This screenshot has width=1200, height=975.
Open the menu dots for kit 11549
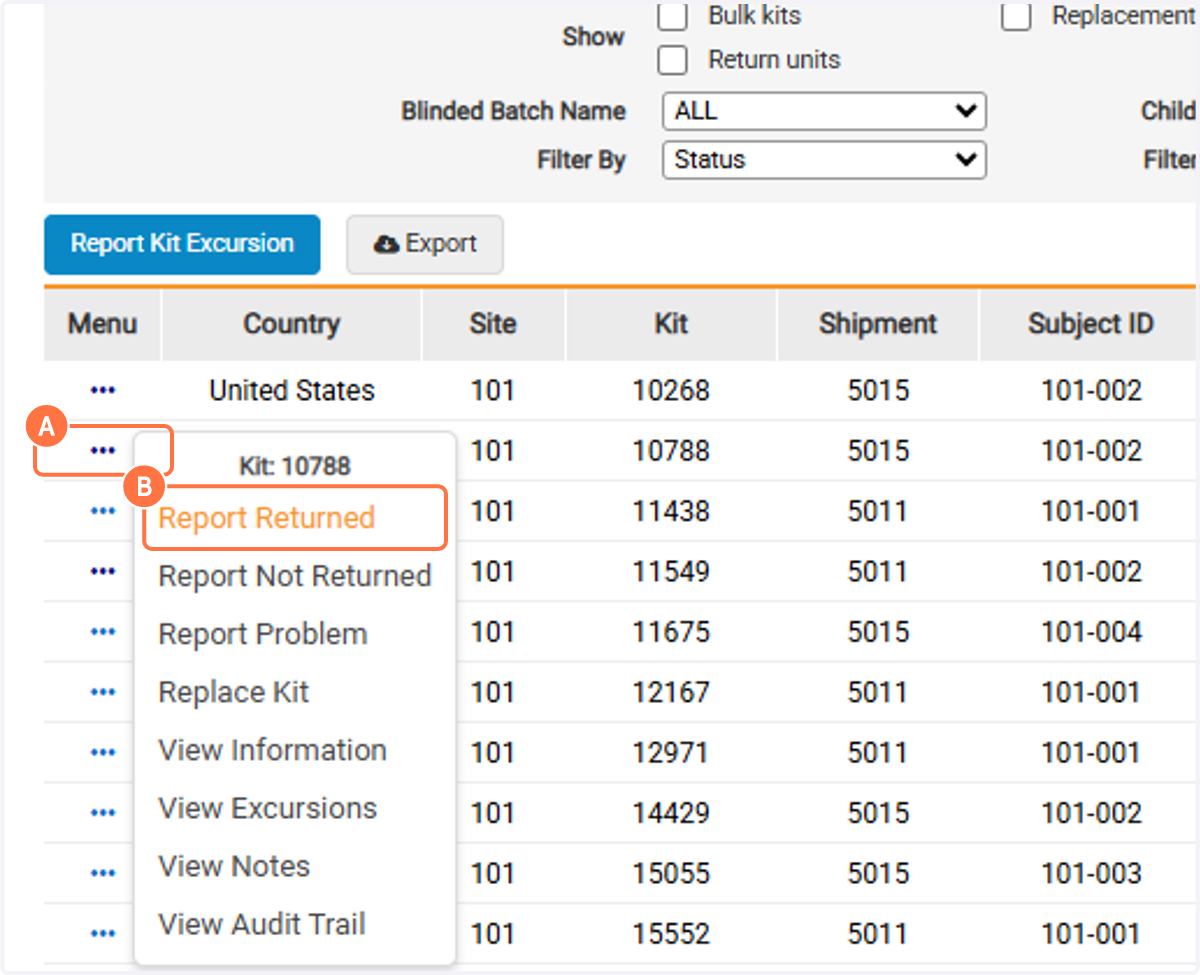[102, 571]
